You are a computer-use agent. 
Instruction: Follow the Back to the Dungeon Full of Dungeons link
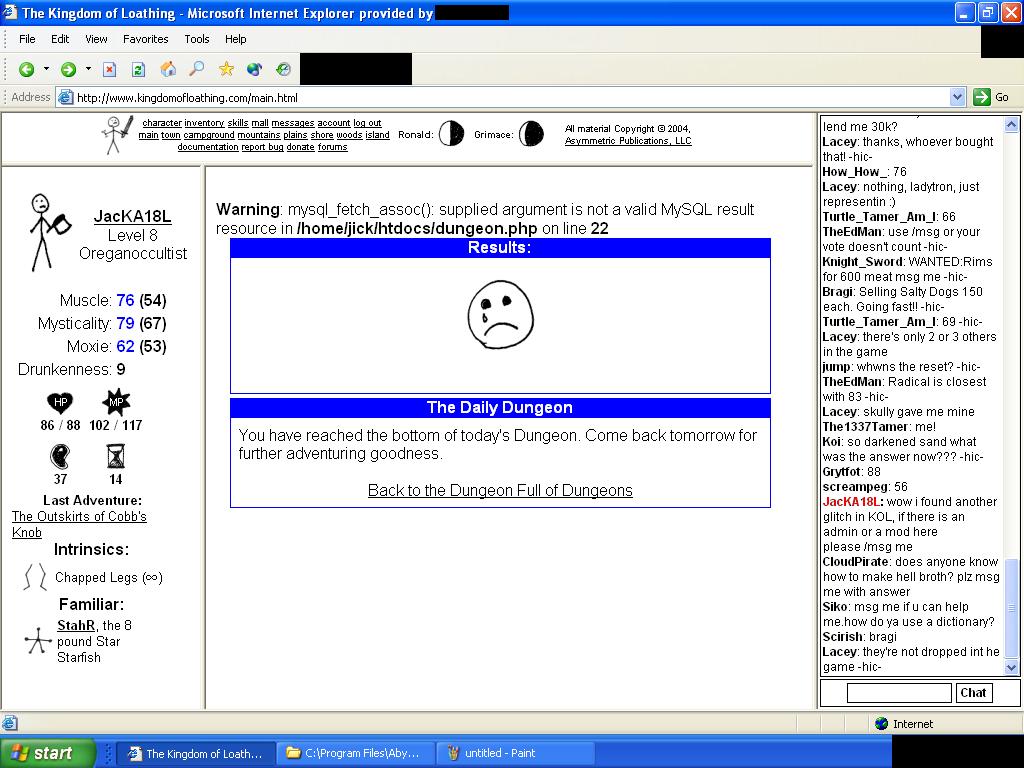pos(500,490)
